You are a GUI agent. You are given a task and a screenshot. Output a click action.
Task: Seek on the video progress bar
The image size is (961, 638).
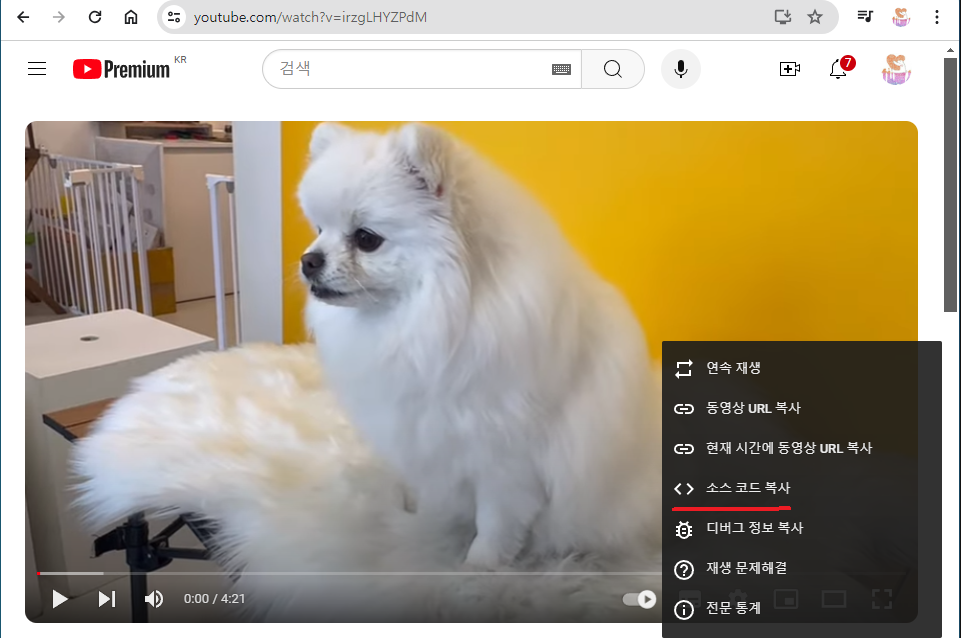pyautogui.click(x=349, y=574)
